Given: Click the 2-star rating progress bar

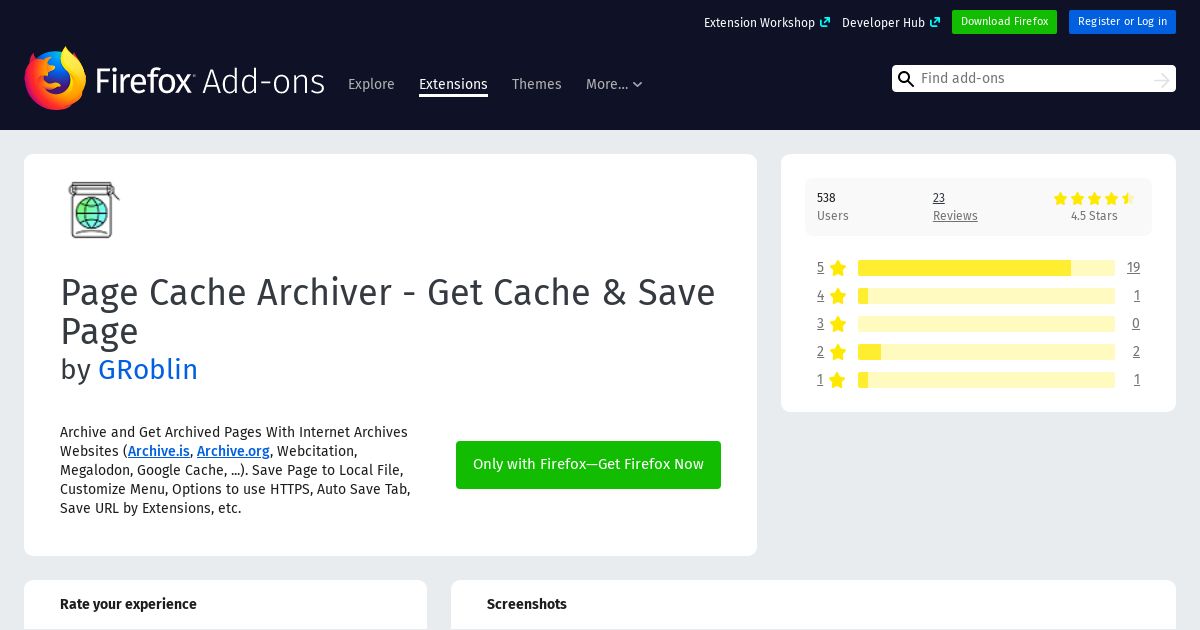Looking at the screenshot, I should [x=986, y=352].
